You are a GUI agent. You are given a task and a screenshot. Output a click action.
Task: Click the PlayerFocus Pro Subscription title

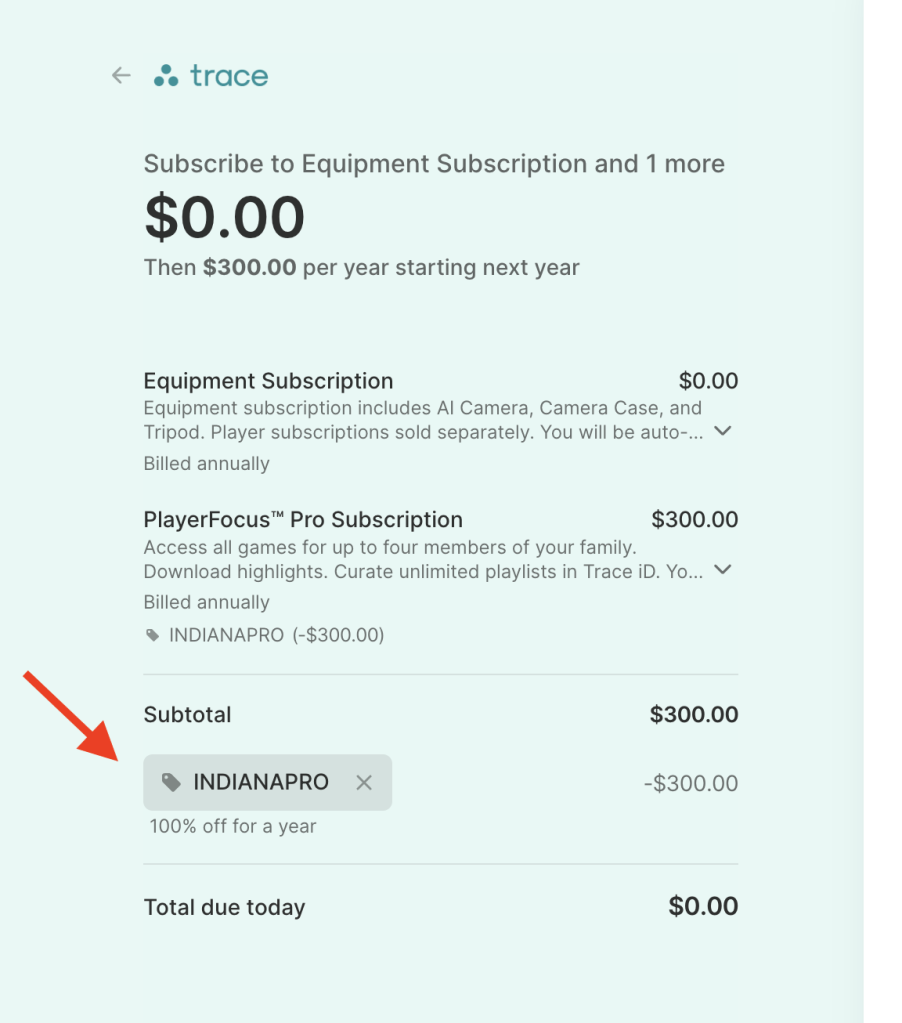click(303, 520)
